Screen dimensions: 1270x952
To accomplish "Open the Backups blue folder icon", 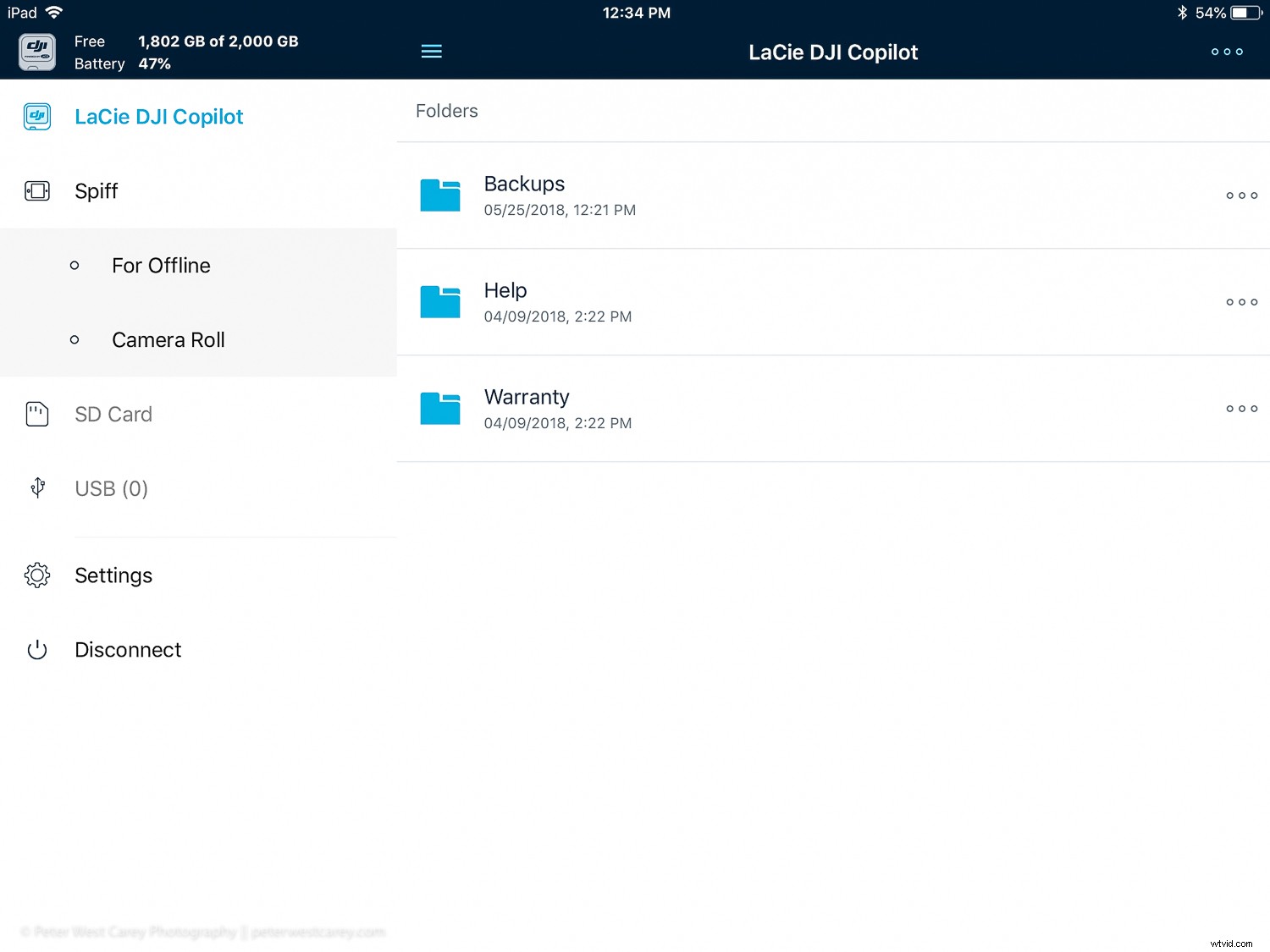I will (439, 195).
